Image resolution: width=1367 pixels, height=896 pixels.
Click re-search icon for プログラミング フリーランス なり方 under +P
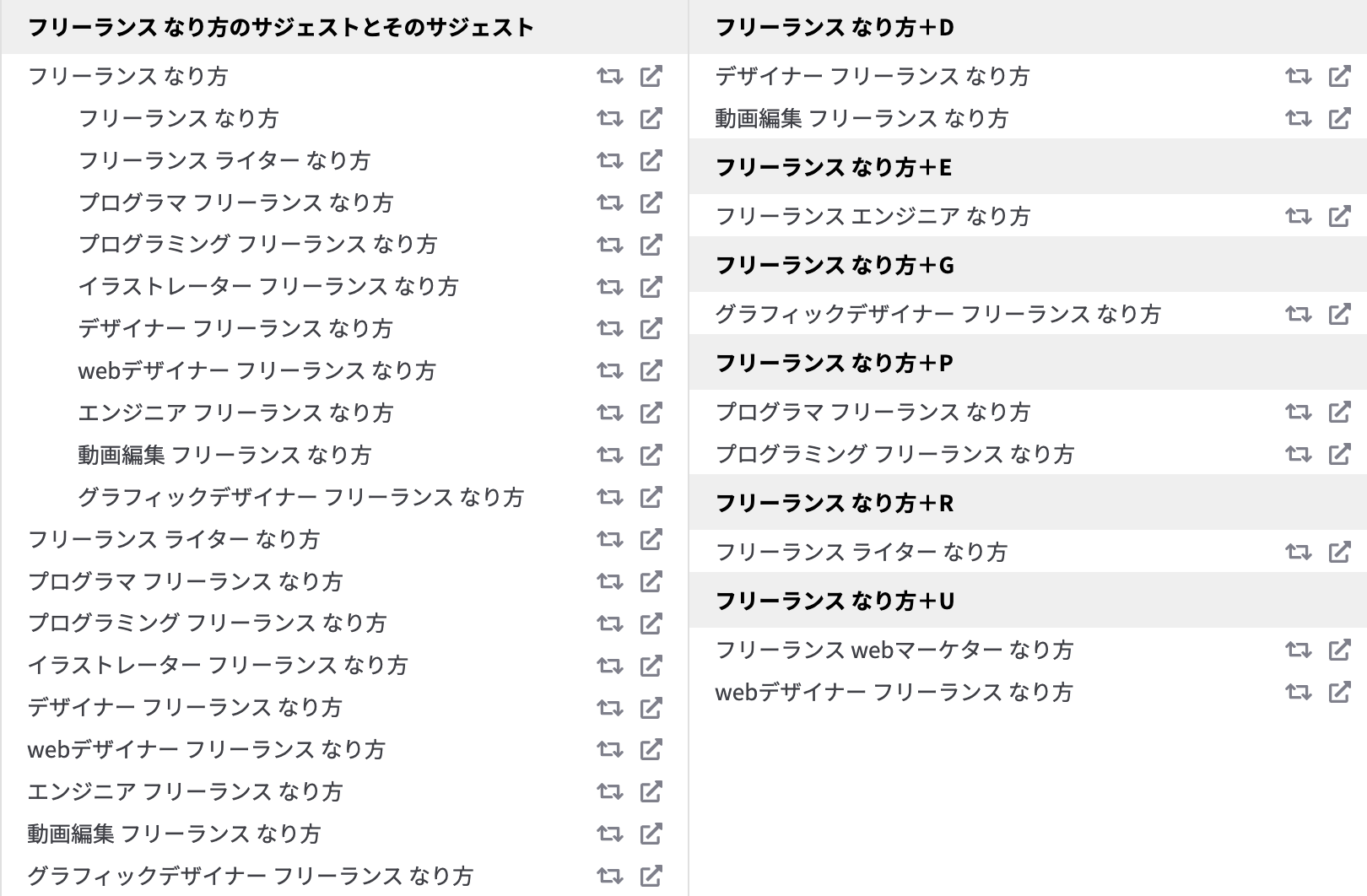pos(1298,455)
